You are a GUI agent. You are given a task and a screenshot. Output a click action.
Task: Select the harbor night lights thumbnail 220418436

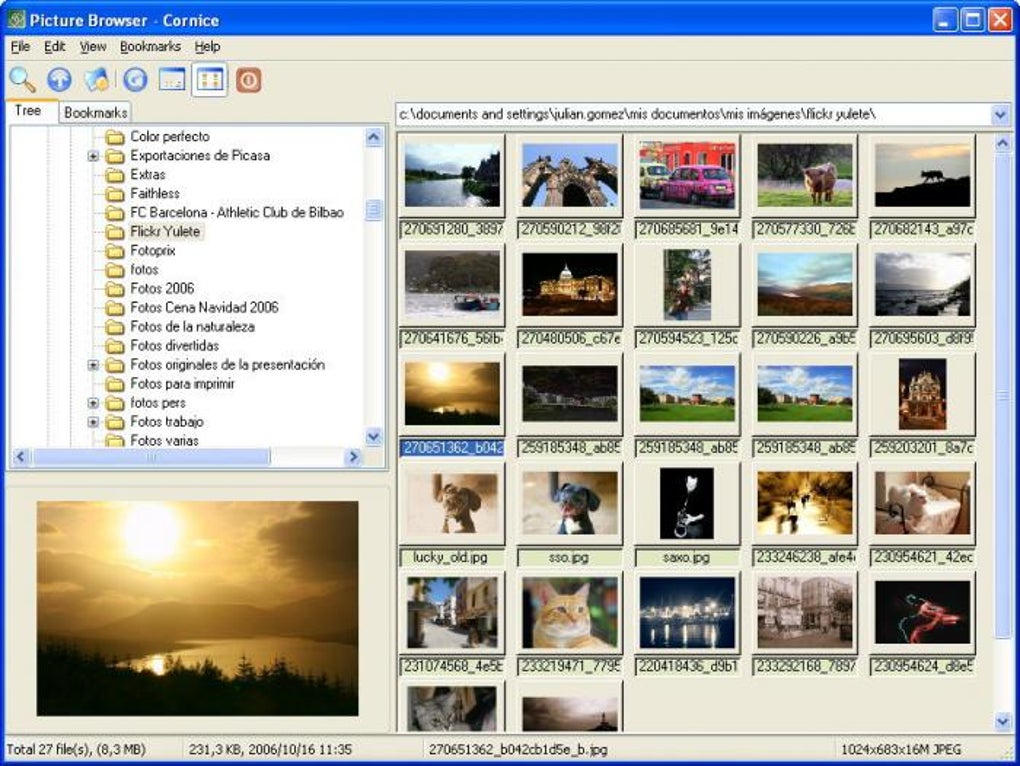coord(687,613)
